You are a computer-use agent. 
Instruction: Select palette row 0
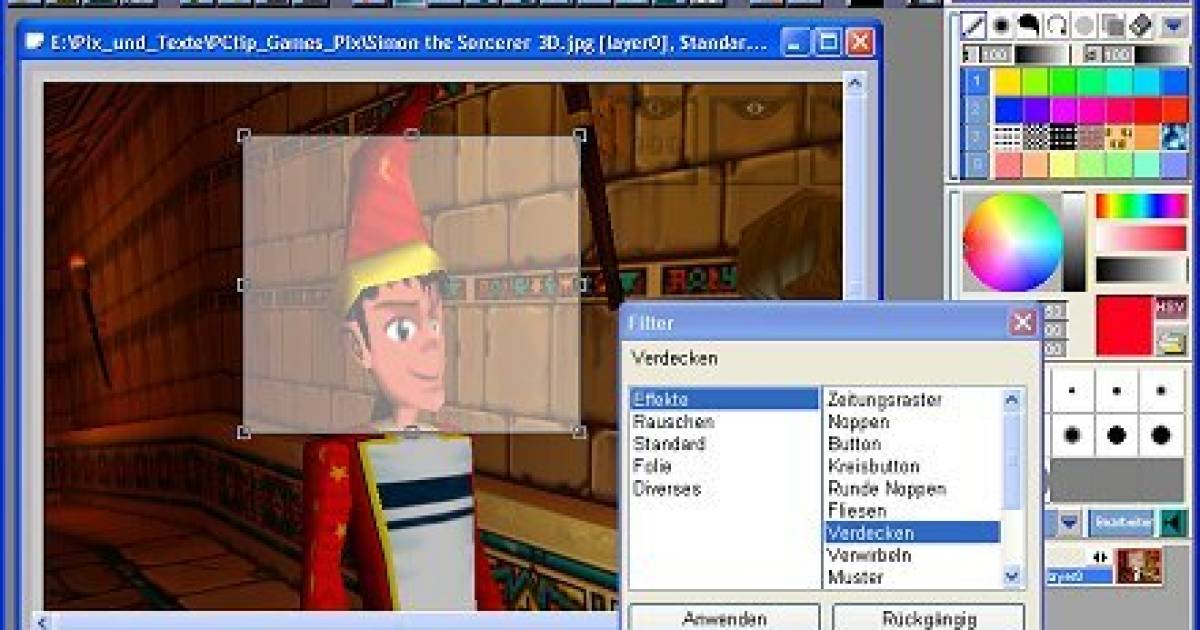coord(977,165)
